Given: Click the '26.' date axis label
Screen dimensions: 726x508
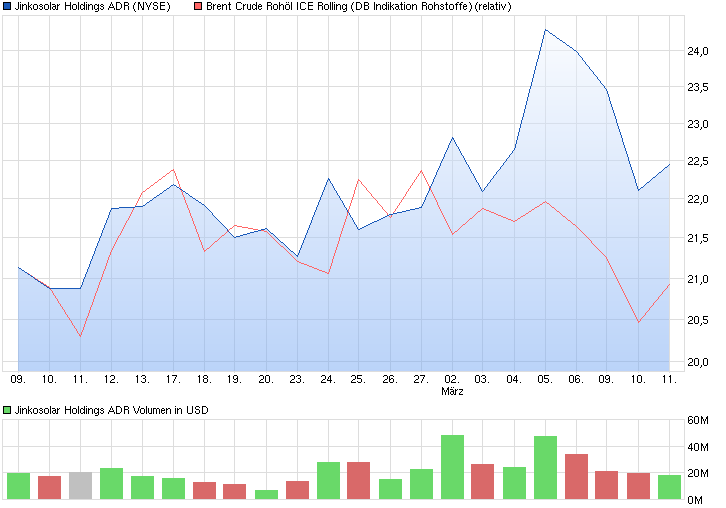Looking at the screenshot, I should 390,379.
